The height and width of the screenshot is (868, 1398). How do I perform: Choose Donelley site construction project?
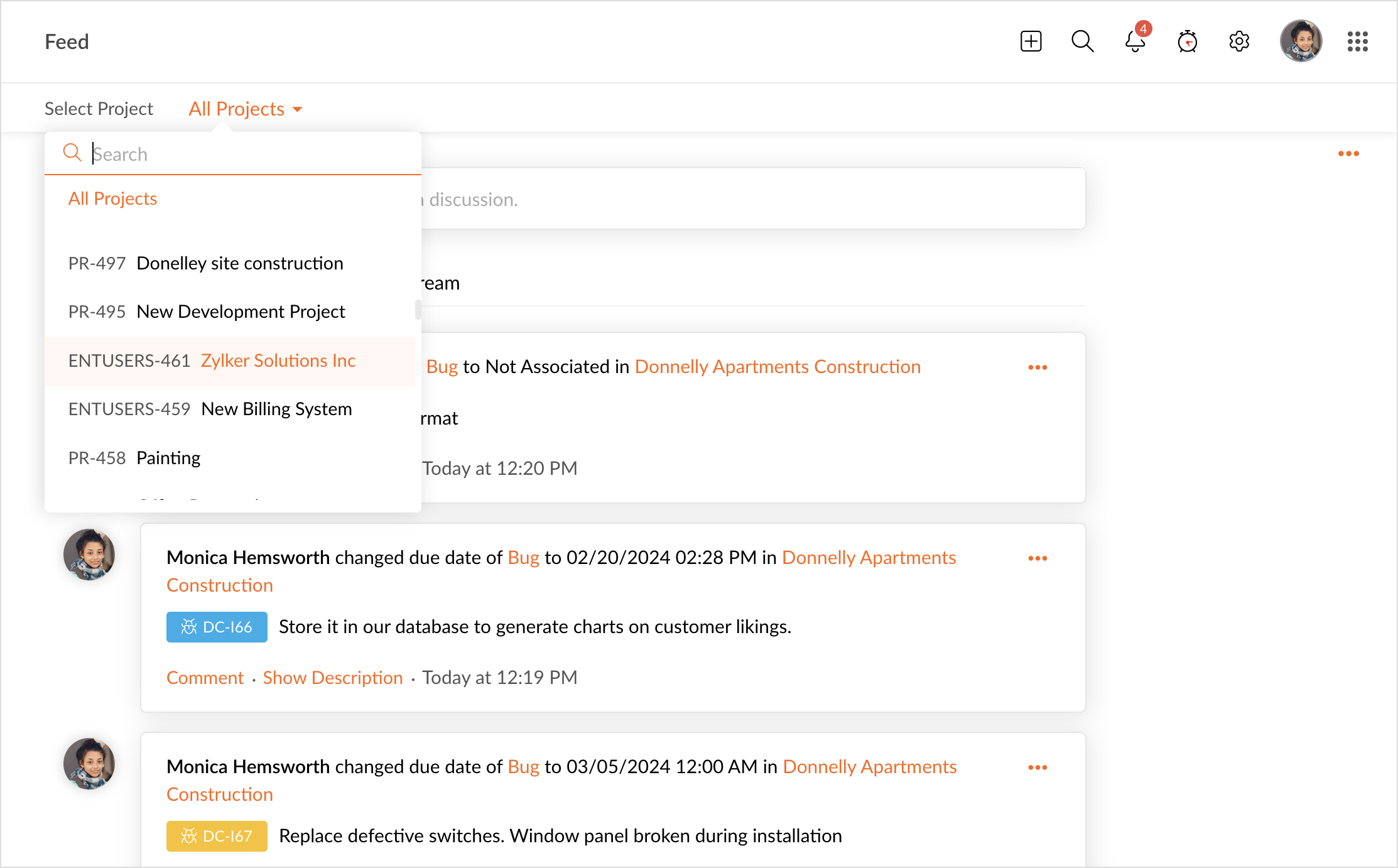coord(239,263)
